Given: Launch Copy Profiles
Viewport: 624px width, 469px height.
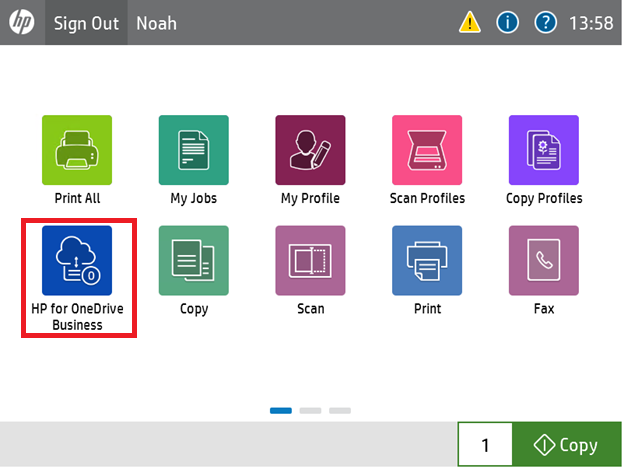Looking at the screenshot, I should point(543,150).
